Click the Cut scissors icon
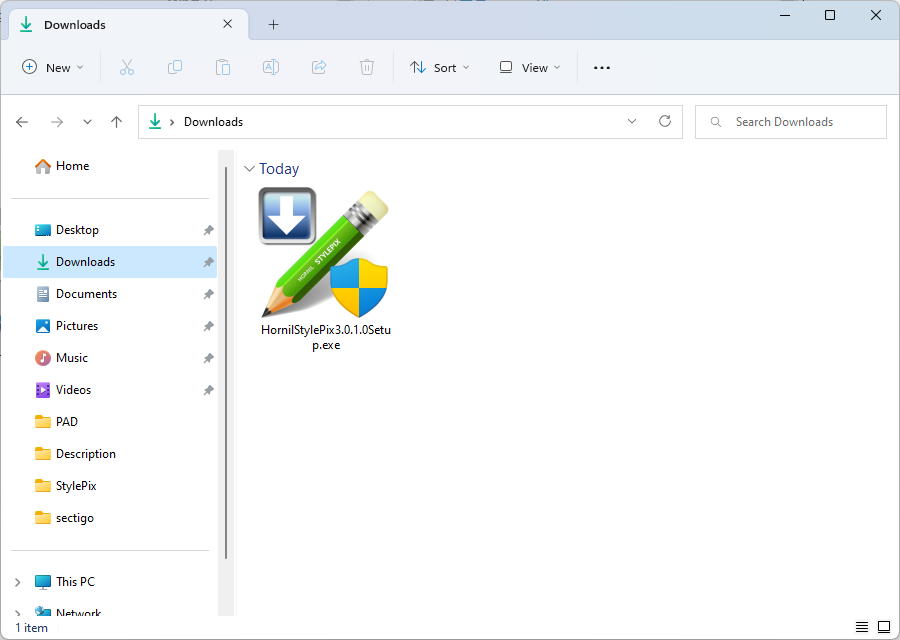Screen dimensions: 900x640 [x=127, y=68]
